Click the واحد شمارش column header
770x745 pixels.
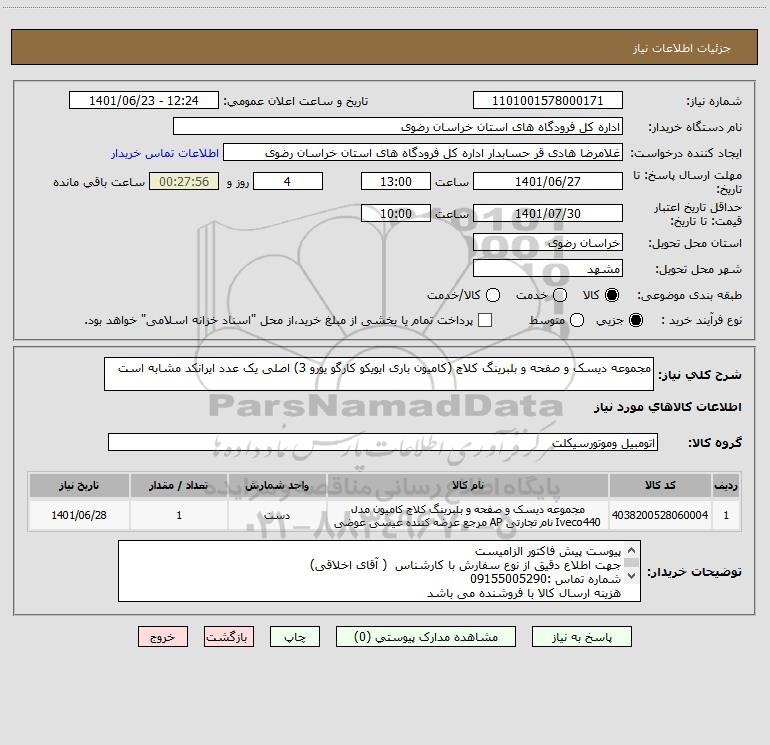click(x=277, y=485)
